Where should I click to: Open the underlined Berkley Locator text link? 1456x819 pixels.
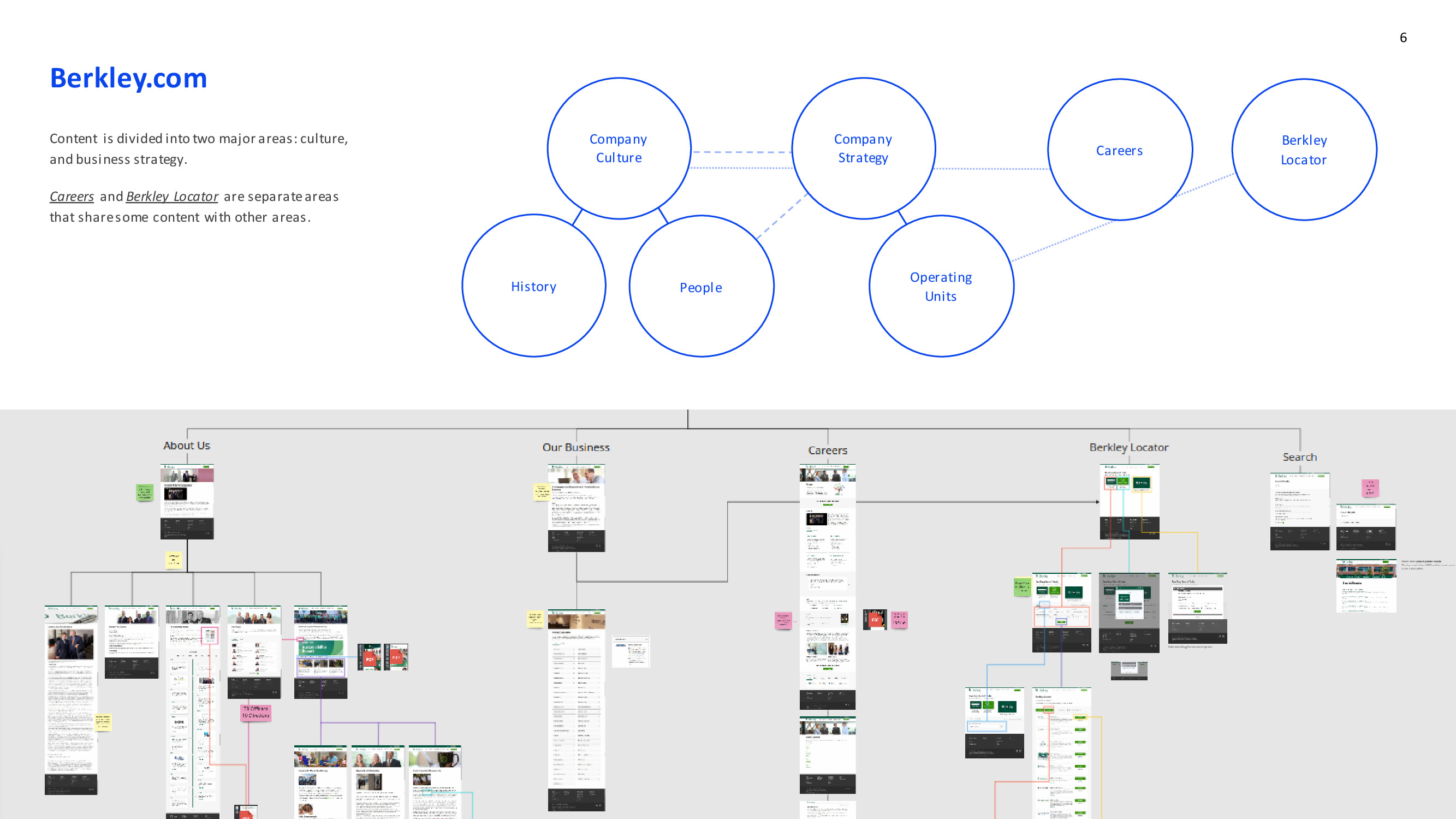point(172,196)
